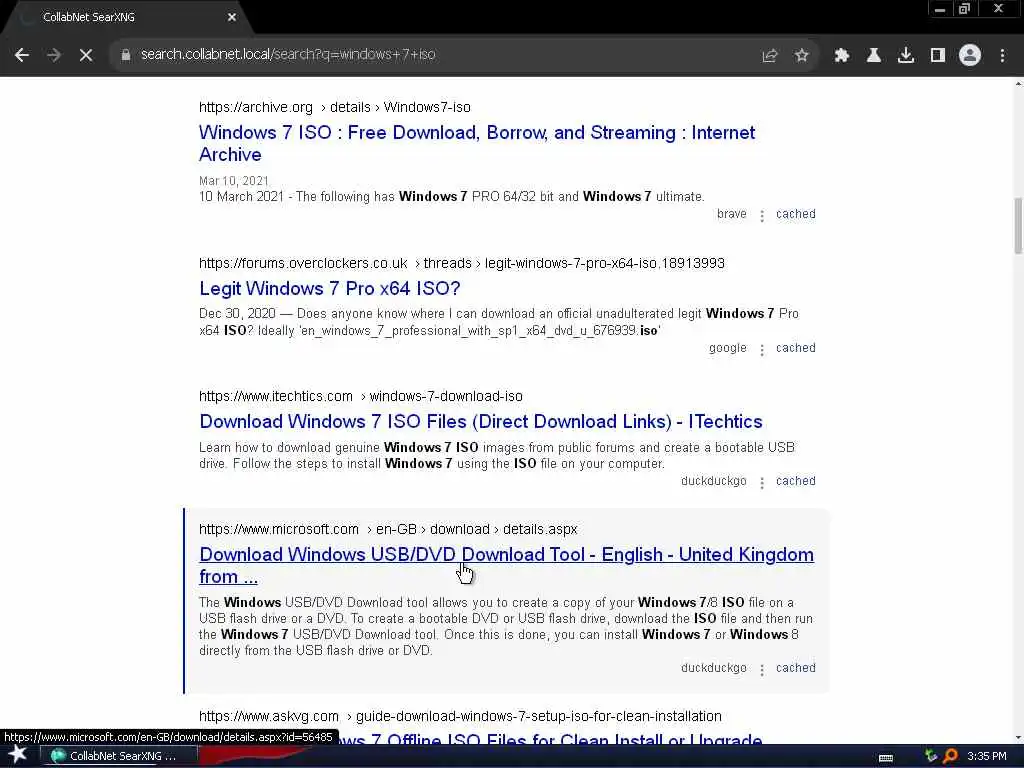1024x768 pixels.
Task: Click the google engine label
Action: 728,348
